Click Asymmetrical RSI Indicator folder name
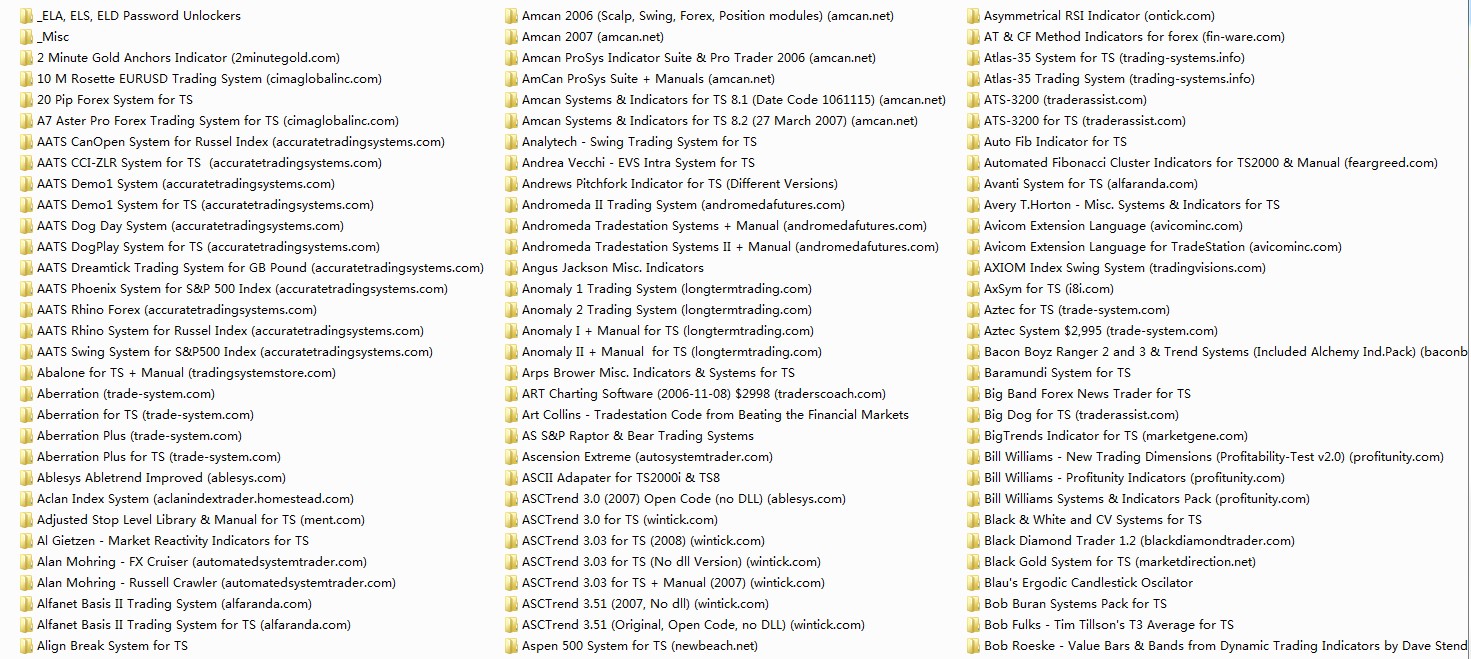 [1099, 16]
